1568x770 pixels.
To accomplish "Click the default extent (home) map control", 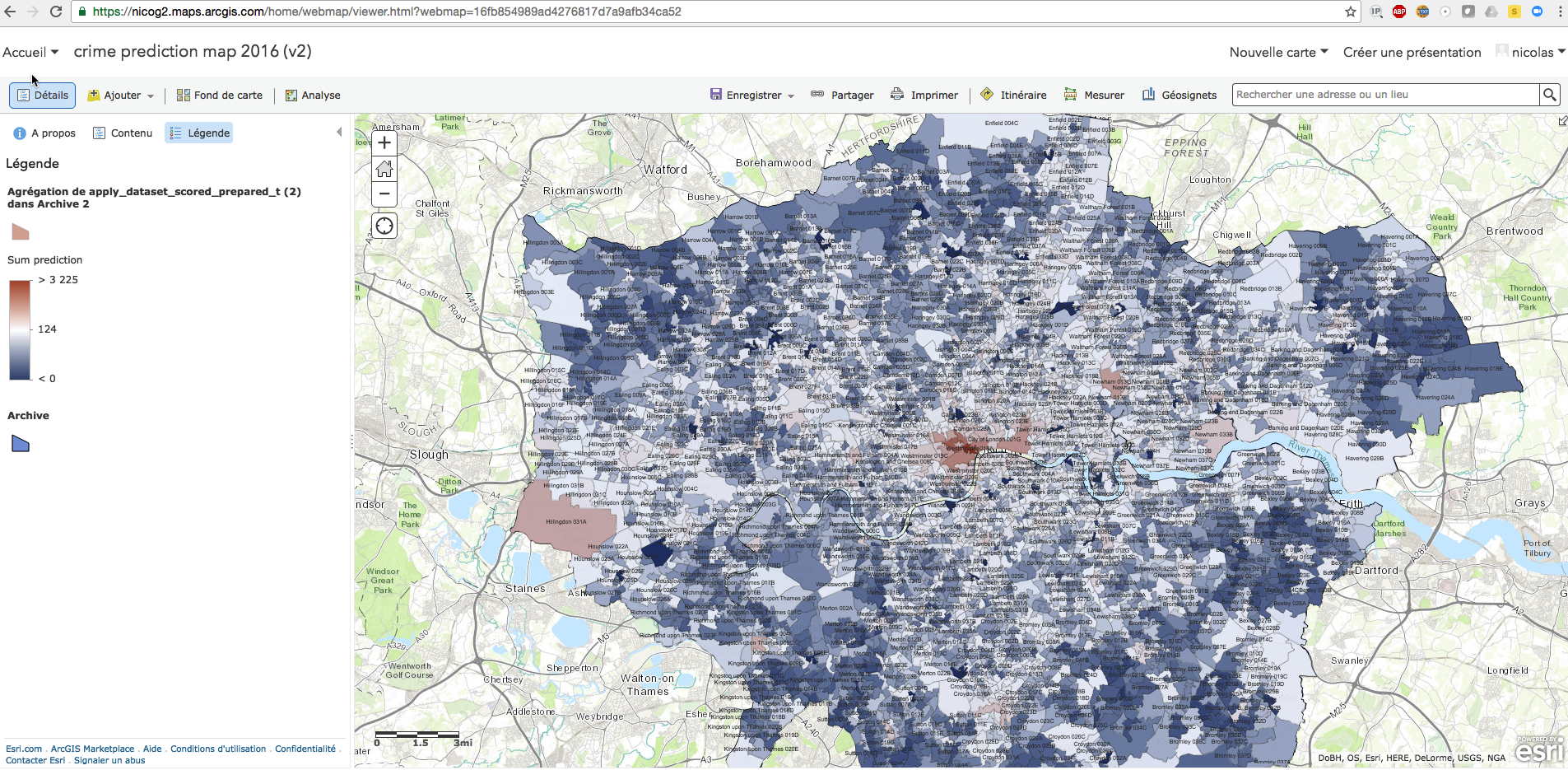I will (384, 168).
